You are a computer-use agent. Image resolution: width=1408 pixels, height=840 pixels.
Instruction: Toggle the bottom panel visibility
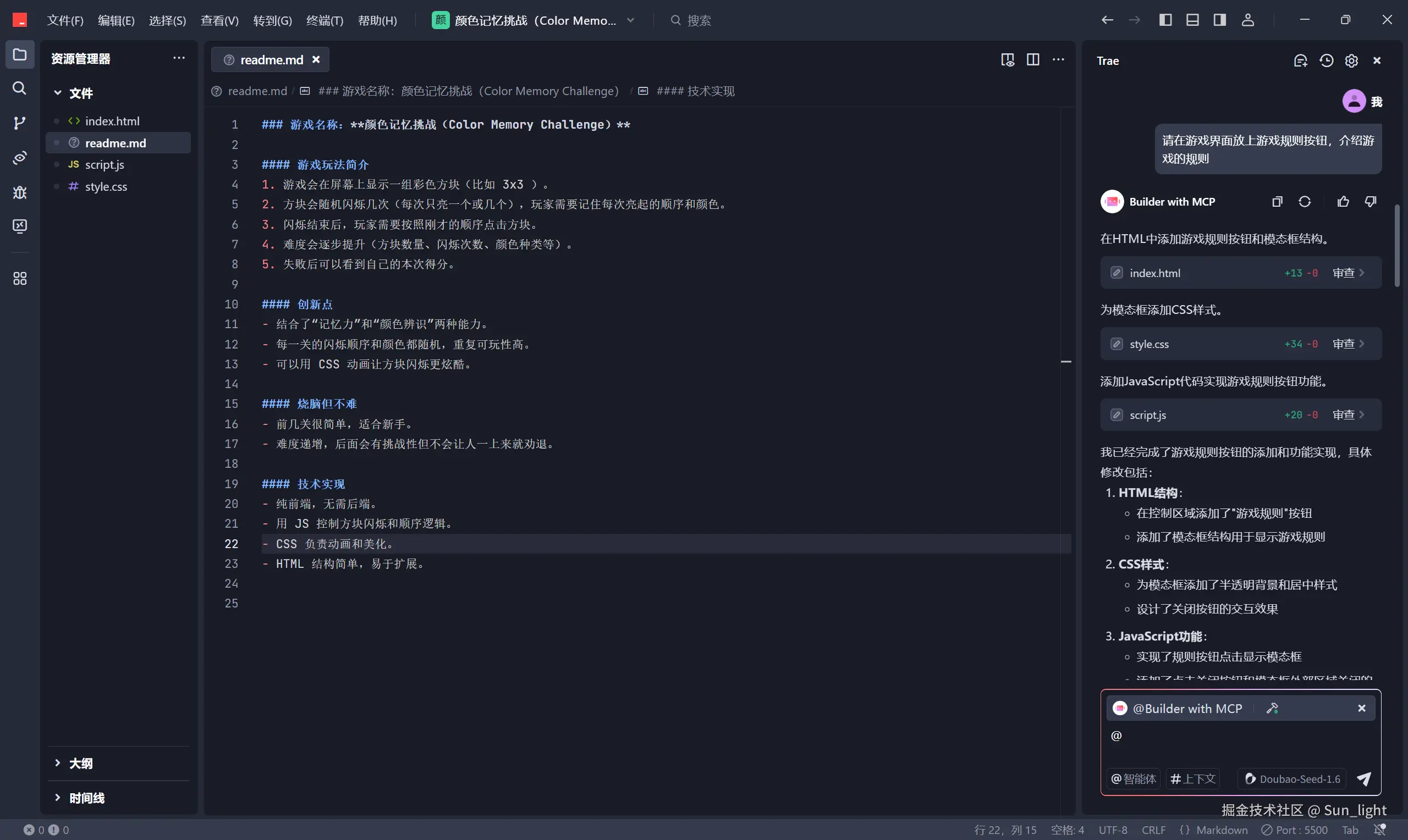pos(1192,20)
